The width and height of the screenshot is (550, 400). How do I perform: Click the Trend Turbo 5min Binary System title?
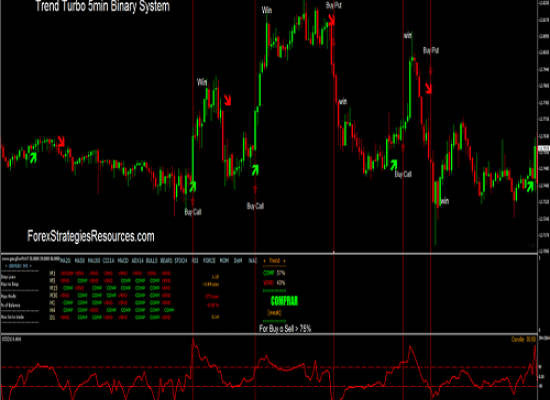103,6
